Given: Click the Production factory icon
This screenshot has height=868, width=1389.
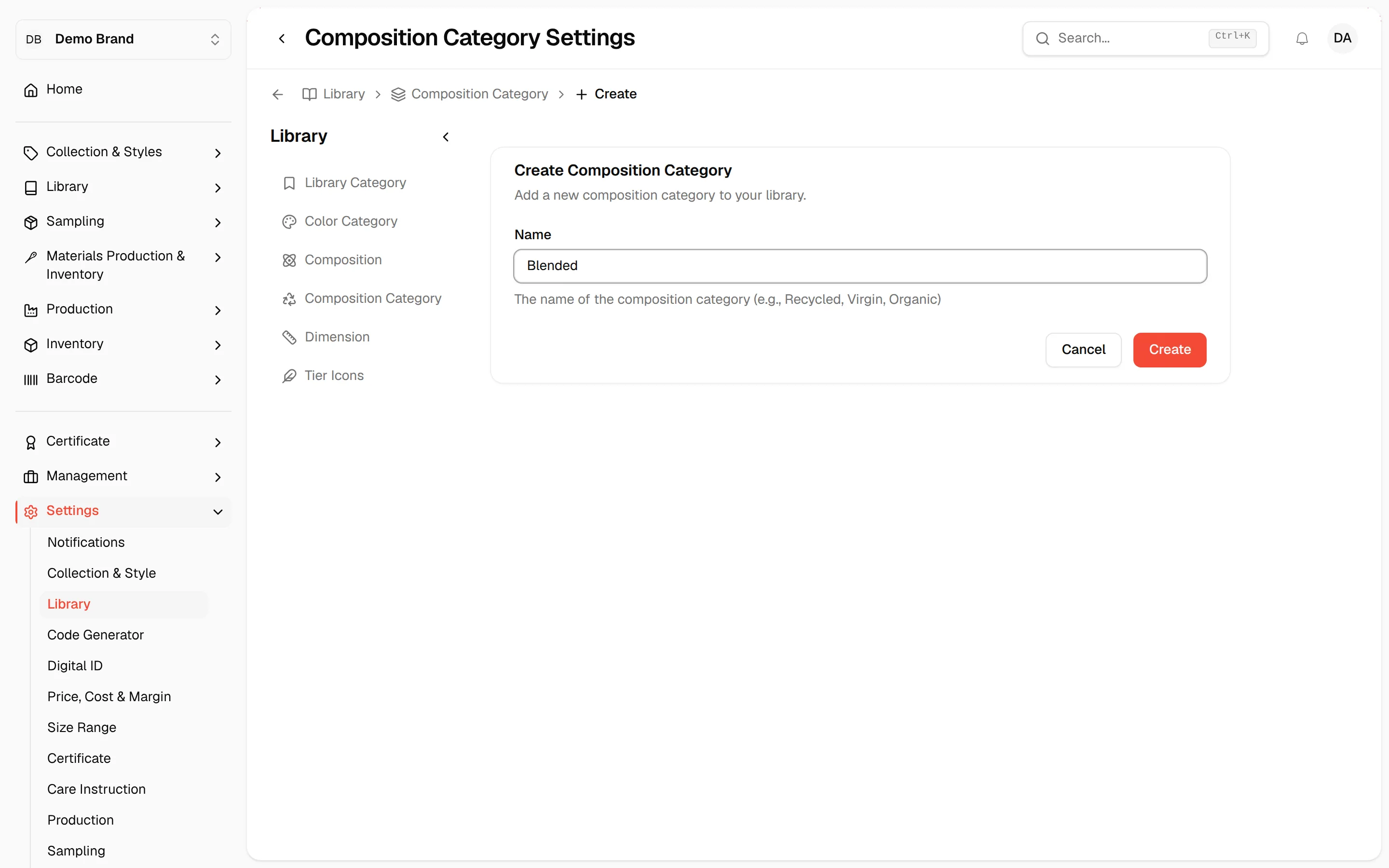Looking at the screenshot, I should [31, 310].
